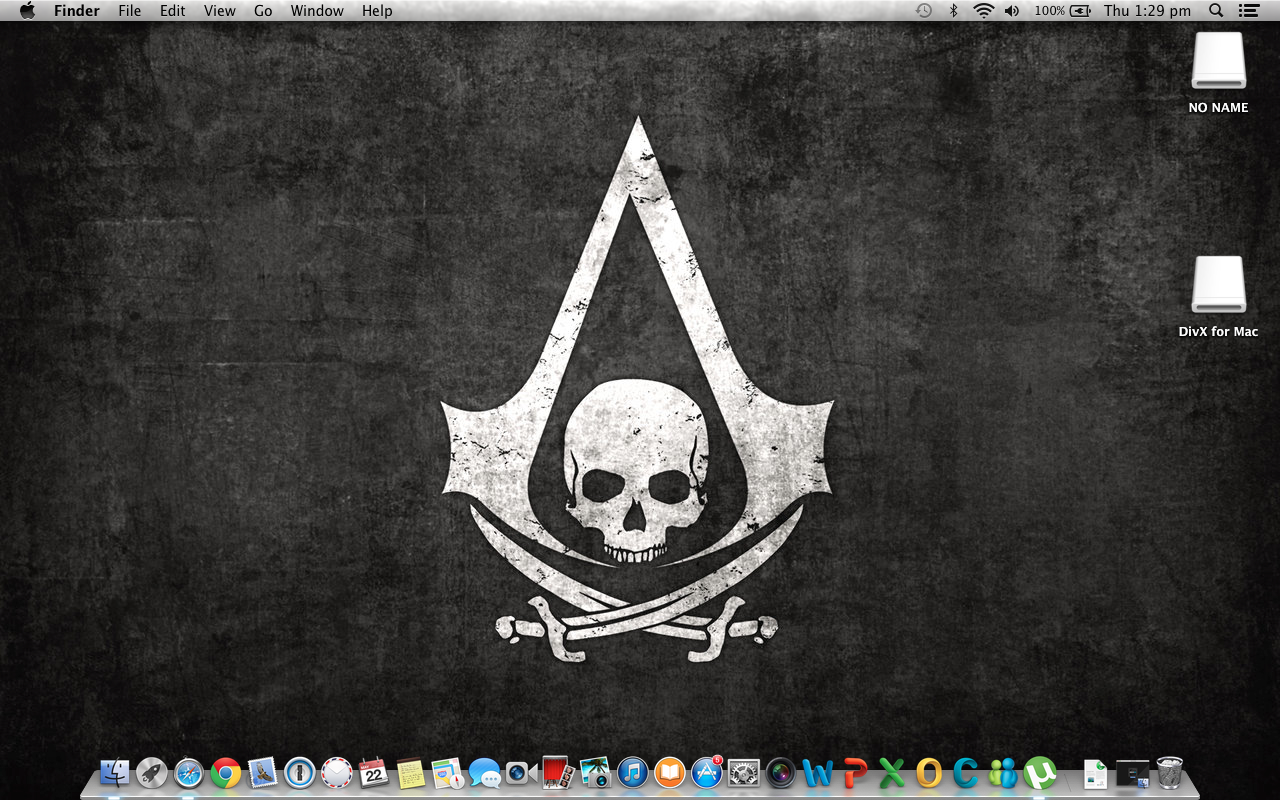Viewport: 1280px width, 800px height.
Task: Click Time Machine status icon in menu bar
Action: click(924, 11)
